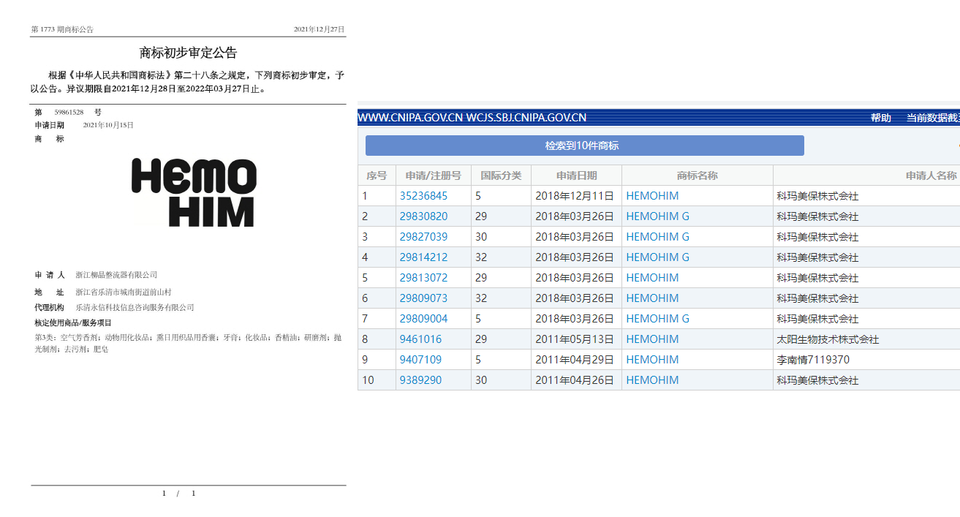
Task: View registration number 9407109 details
Action: tap(420, 360)
